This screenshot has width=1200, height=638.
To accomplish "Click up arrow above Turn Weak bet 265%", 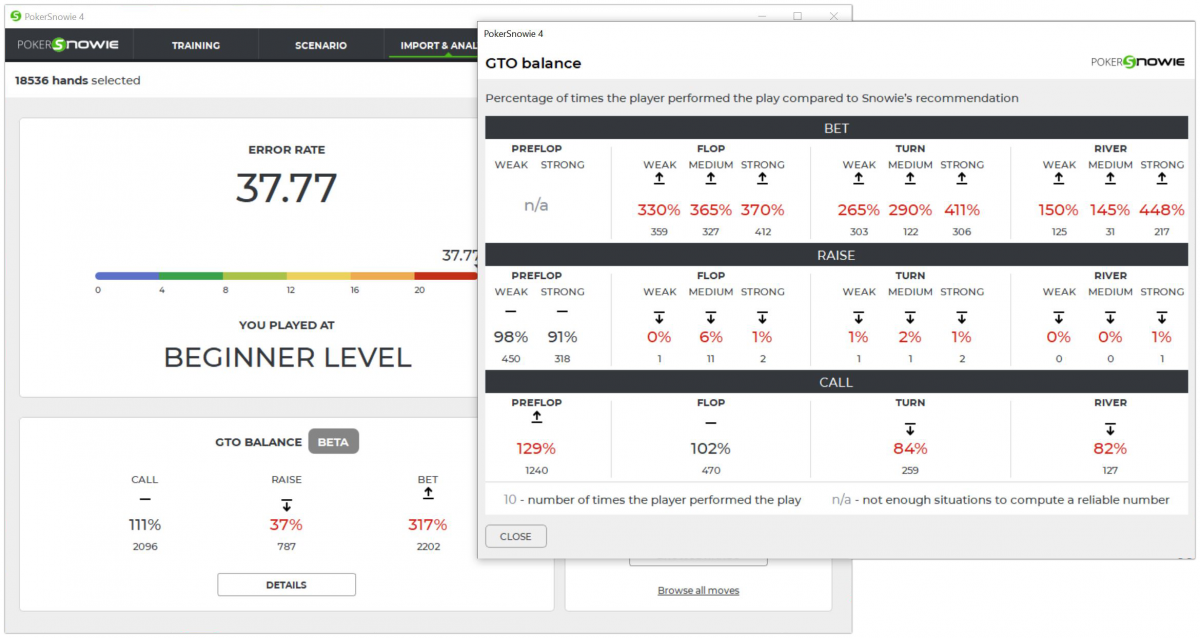I will (x=858, y=179).
